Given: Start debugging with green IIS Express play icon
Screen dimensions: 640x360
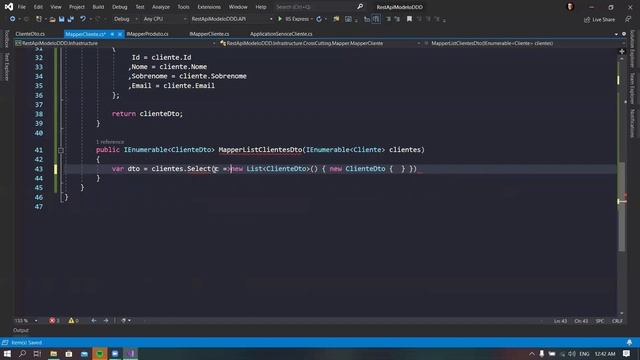Looking at the screenshot, I should pos(280,19).
